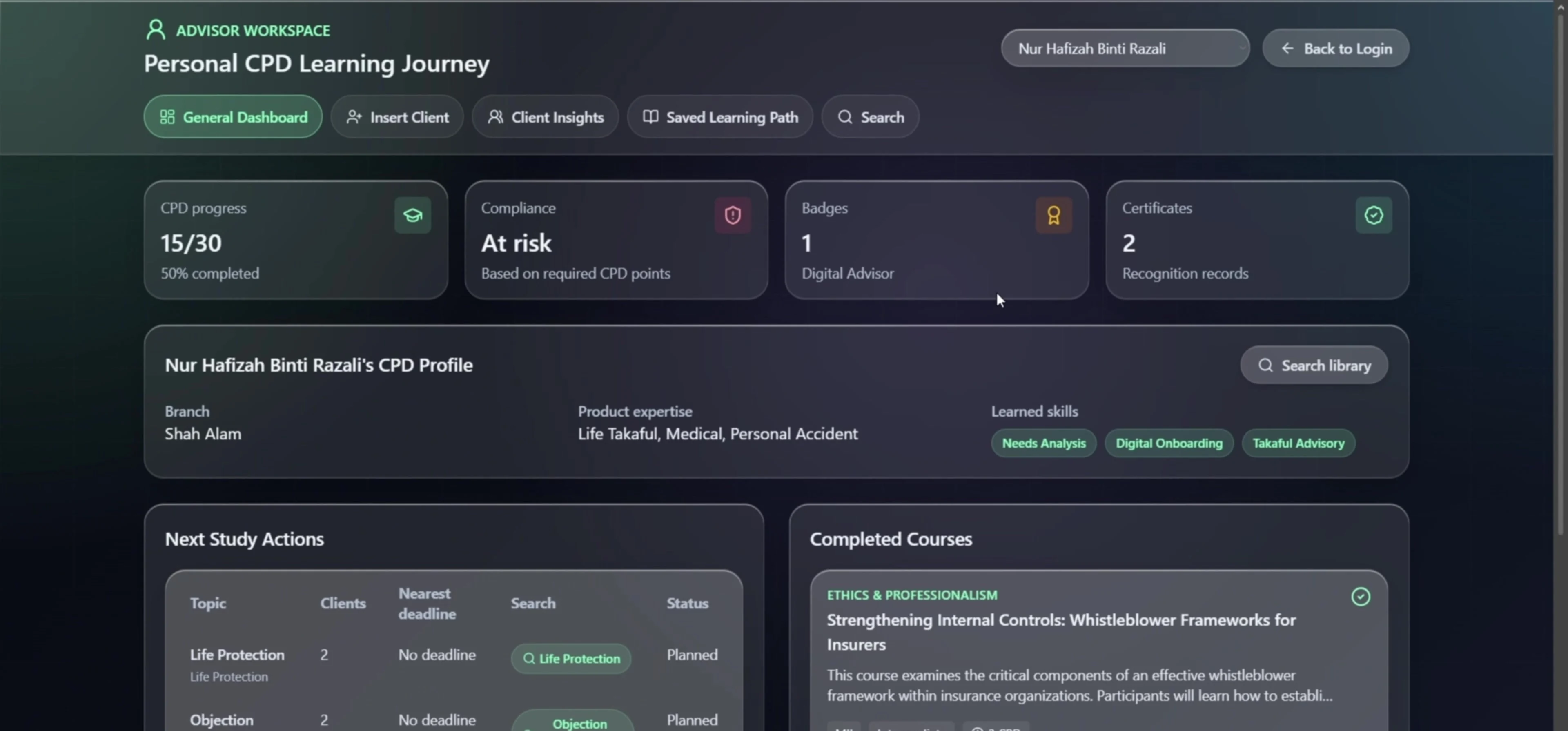
Task: Click the Compliance shield alert icon
Action: pos(733,215)
